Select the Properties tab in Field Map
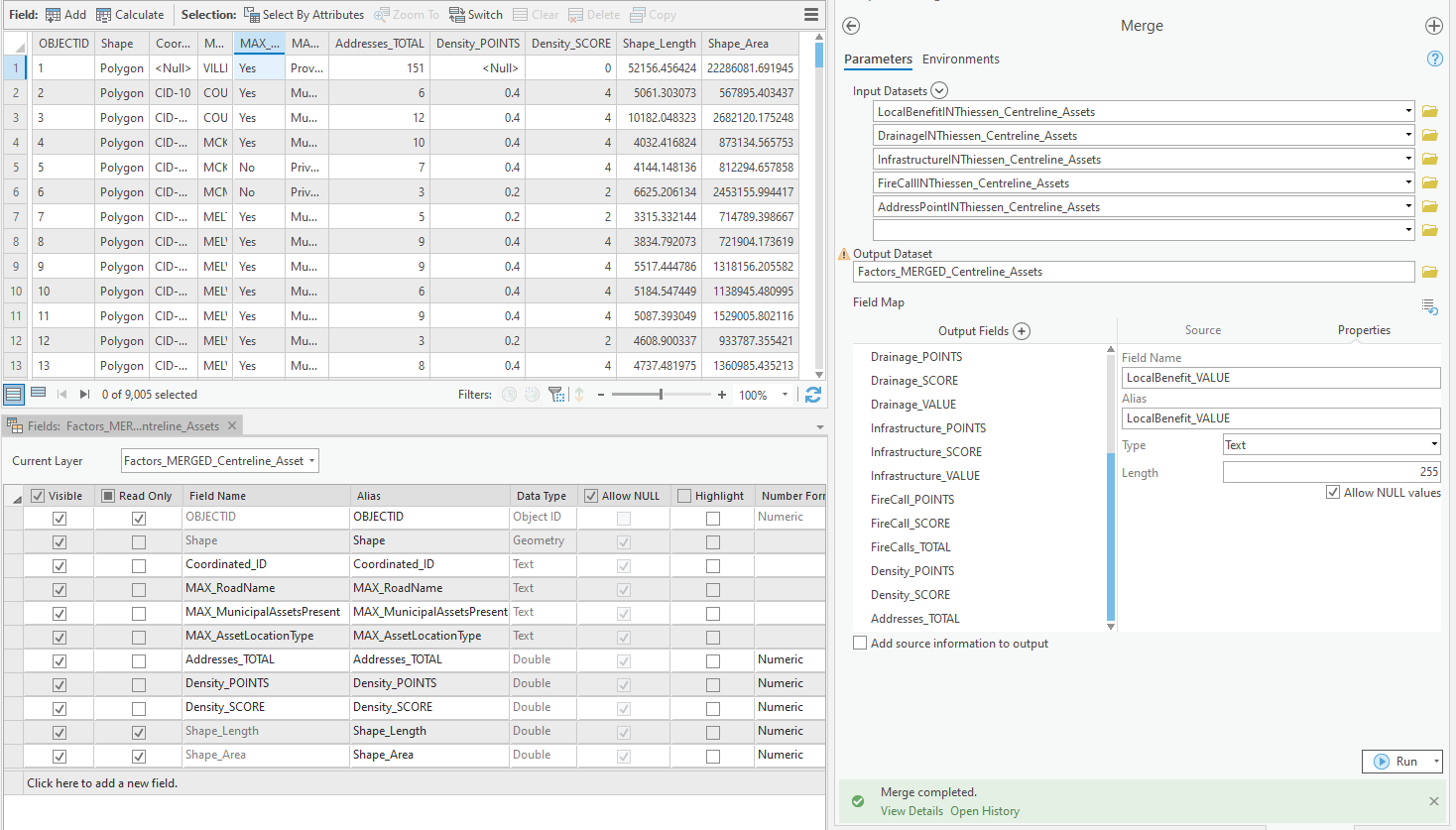1456x830 pixels. pos(1363,330)
